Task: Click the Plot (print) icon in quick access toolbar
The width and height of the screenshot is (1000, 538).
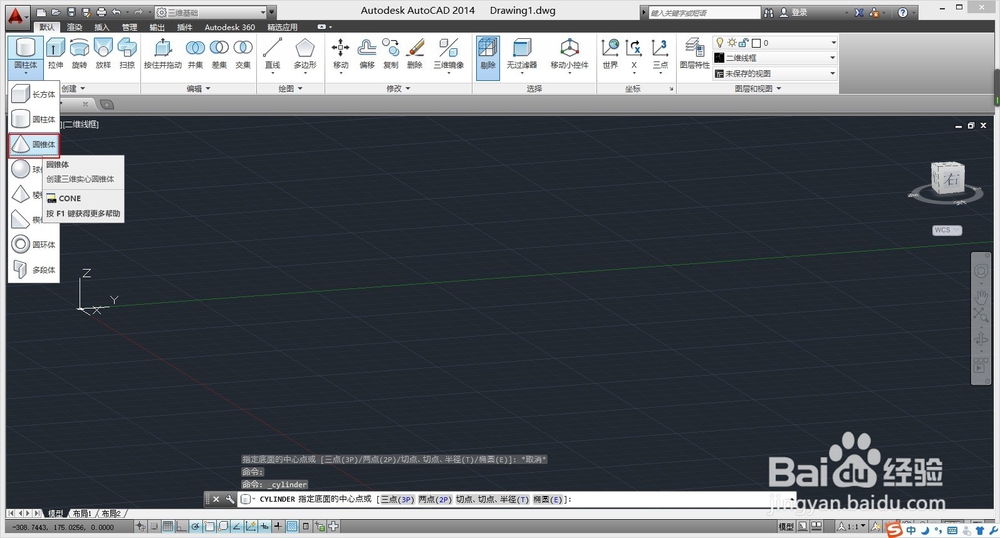Action: click(x=101, y=12)
